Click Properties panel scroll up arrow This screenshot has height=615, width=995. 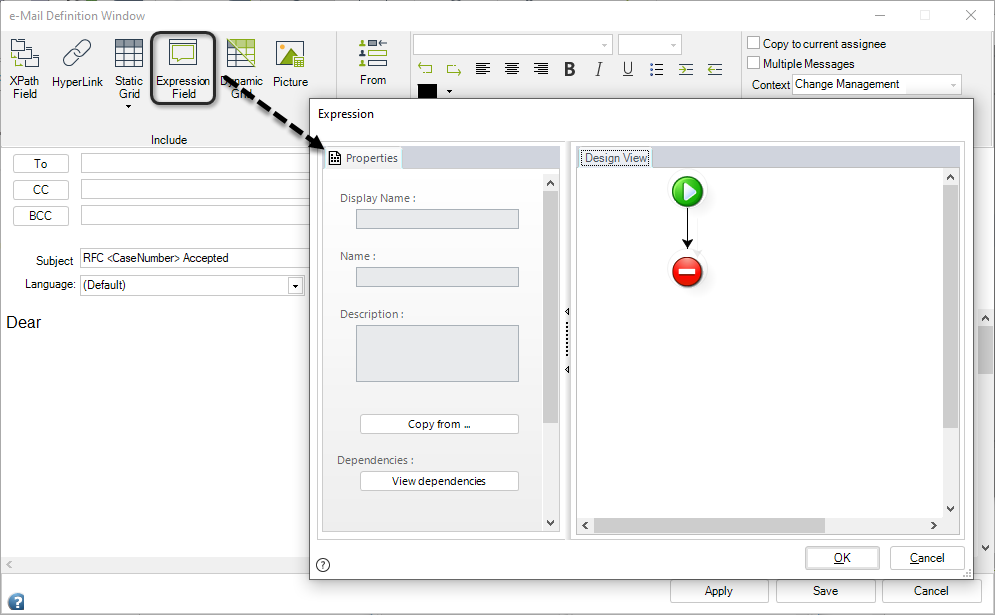click(x=550, y=183)
